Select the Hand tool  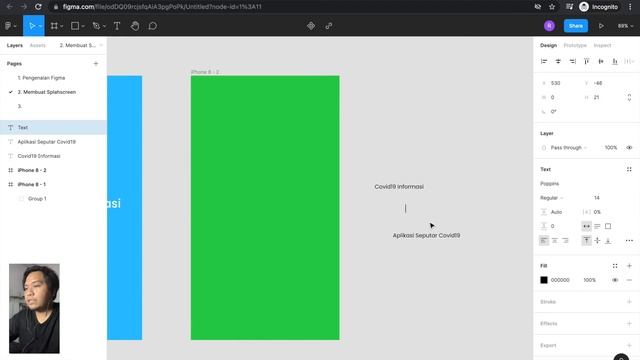pyautogui.click(x=135, y=26)
